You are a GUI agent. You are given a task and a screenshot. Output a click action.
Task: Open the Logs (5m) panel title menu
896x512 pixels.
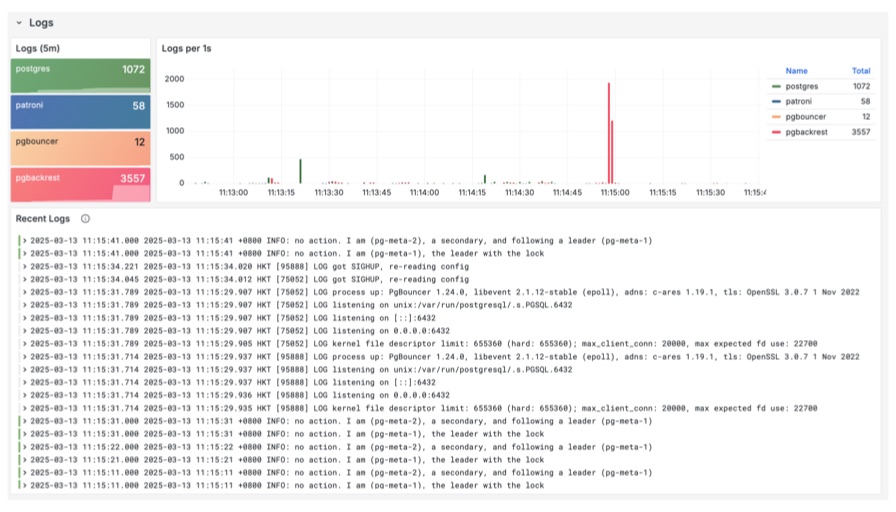pyautogui.click(x=37, y=47)
